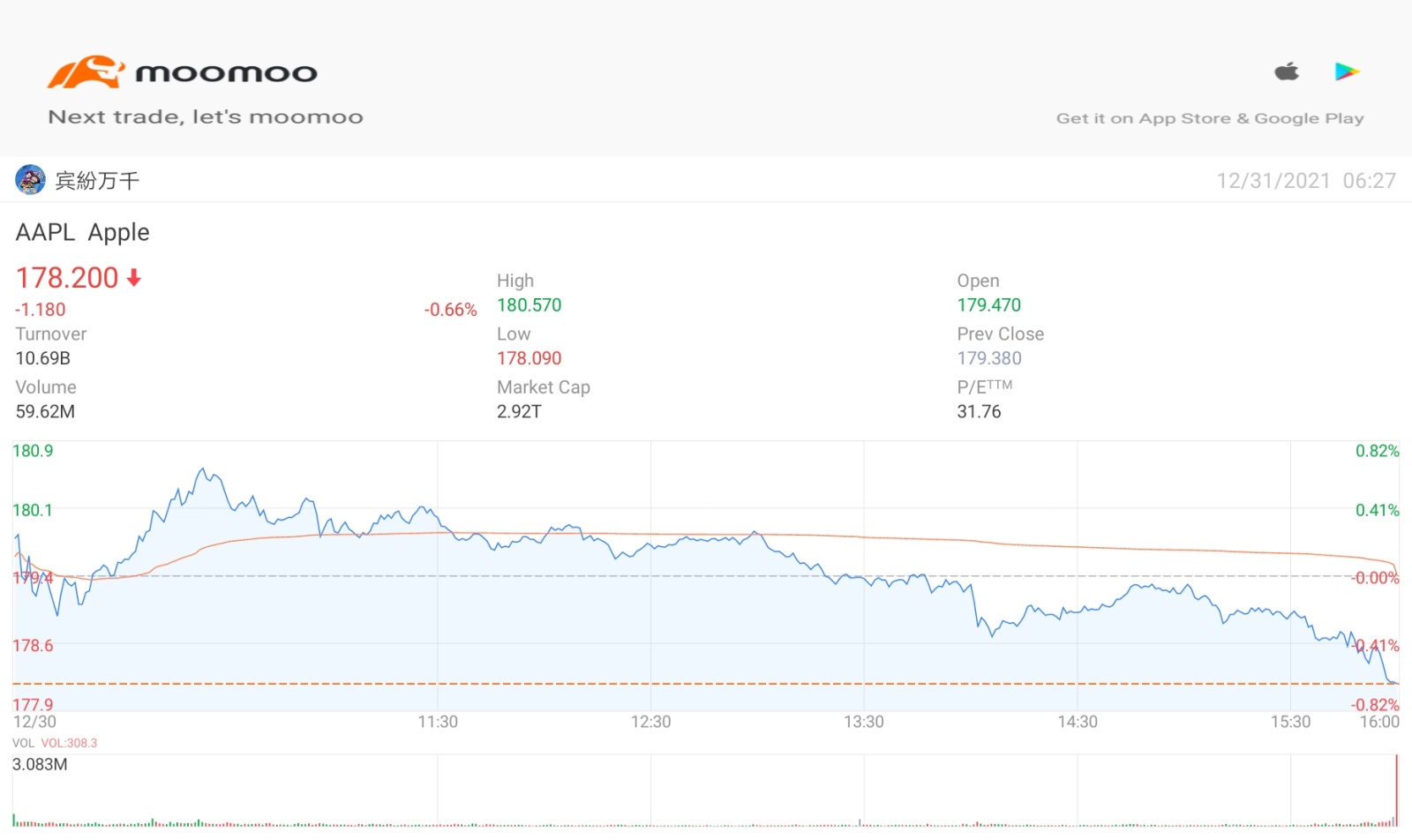
Task: Click the Market Cap value 2.92T
Action: [x=519, y=411]
